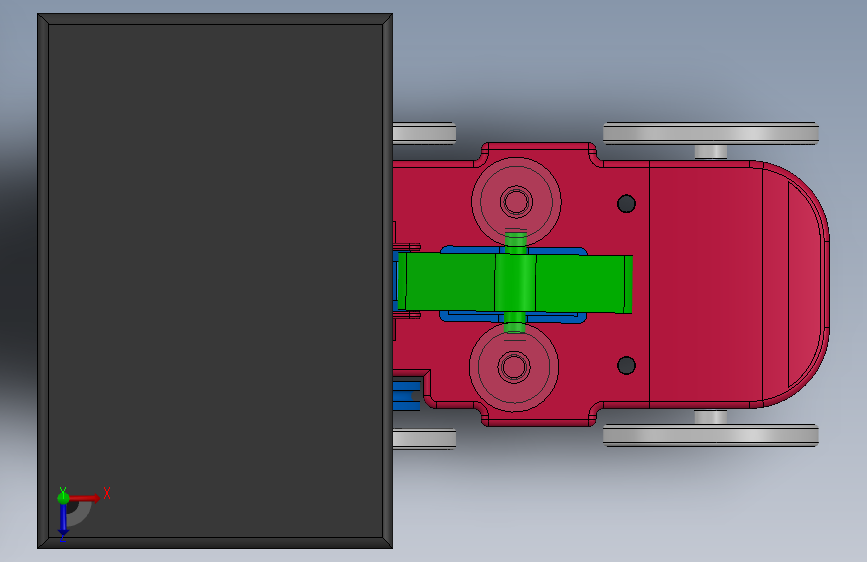Image resolution: width=867 pixels, height=562 pixels.
Task: Select the lower circular boss on red chassis
Action: point(514,366)
